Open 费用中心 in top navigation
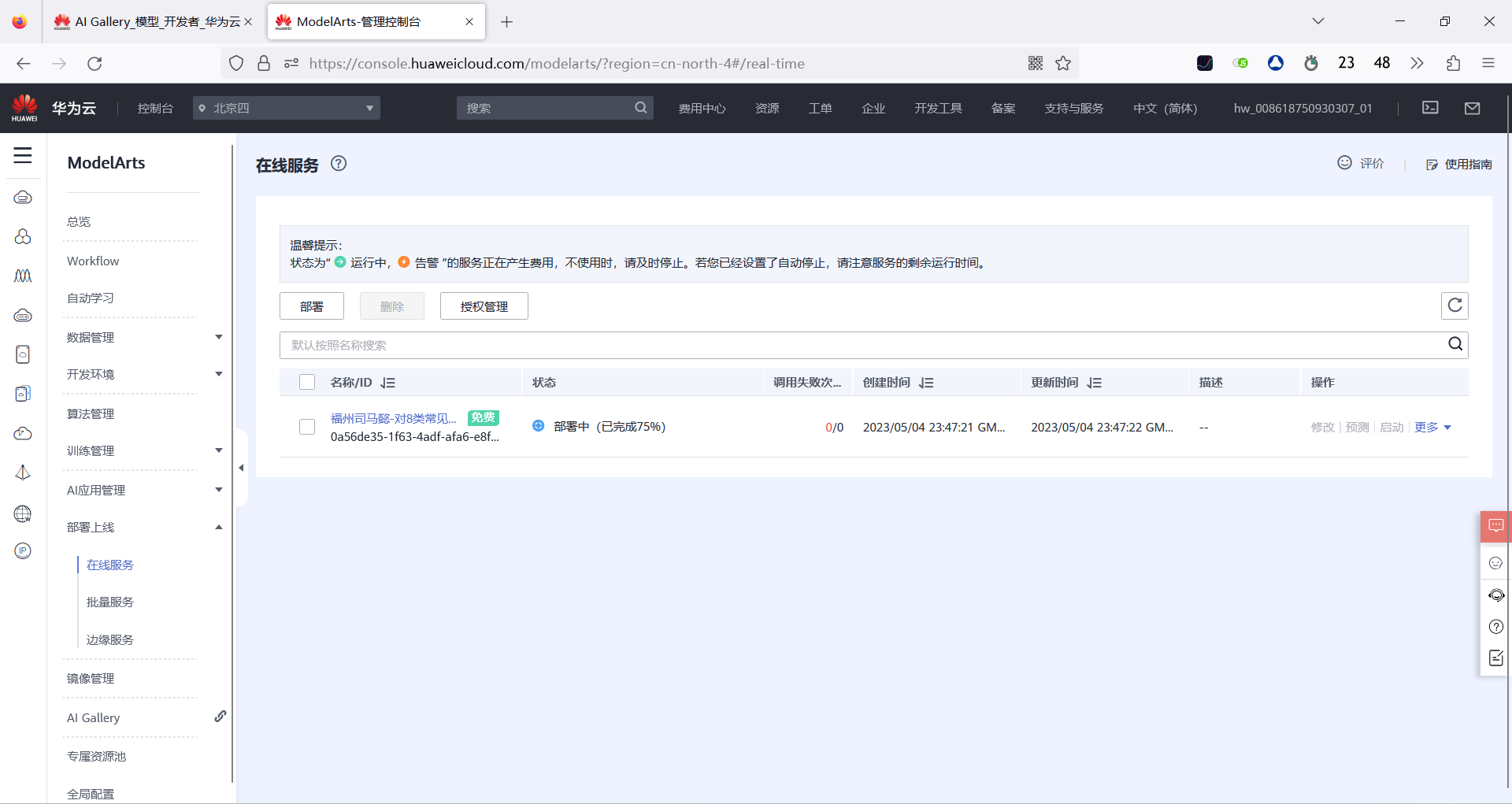 click(702, 108)
